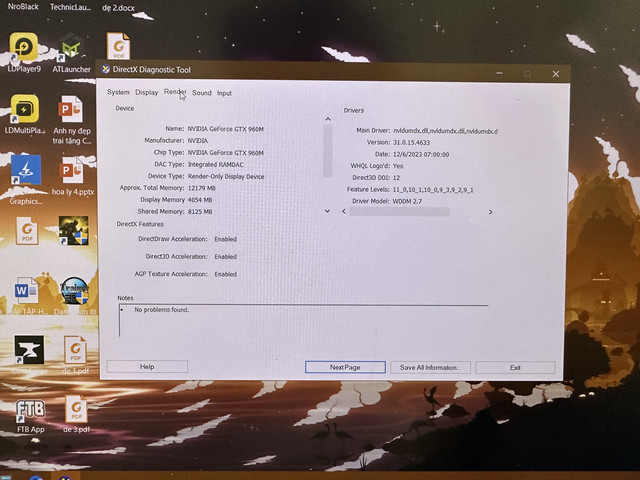Click the Exit button
This screenshot has height=480, width=640.
pyautogui.click(x=515, y=367)
